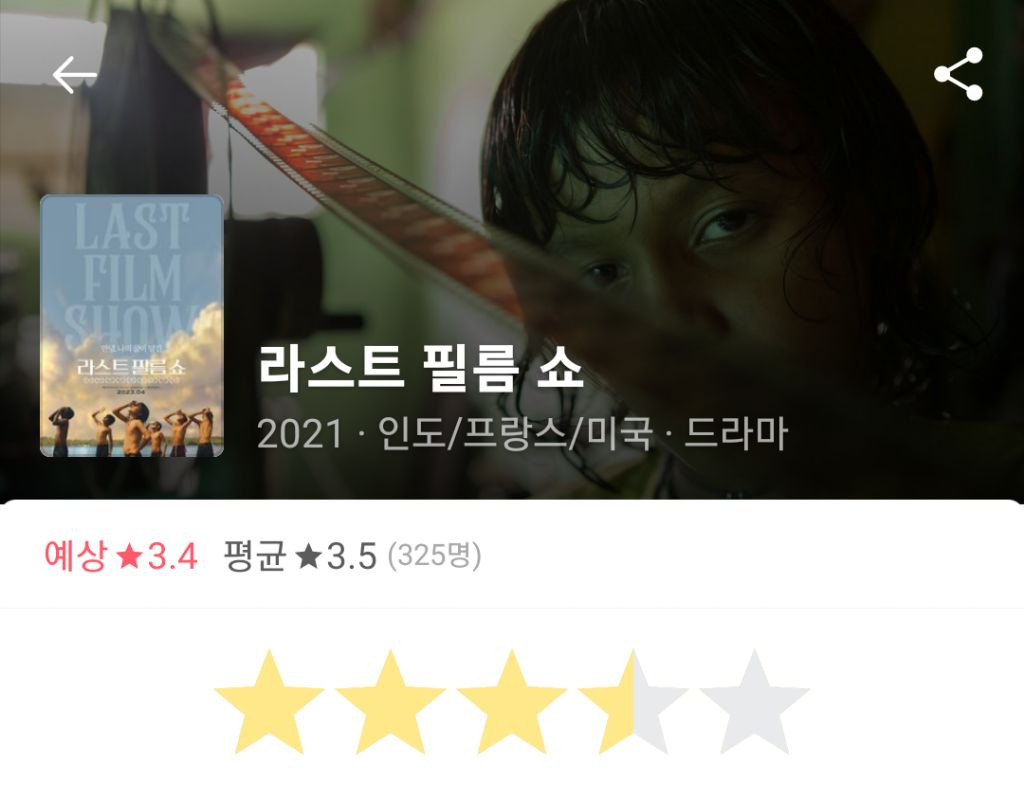Tap the movie title 라스트 필름 쇼

[x=421, y=368]
